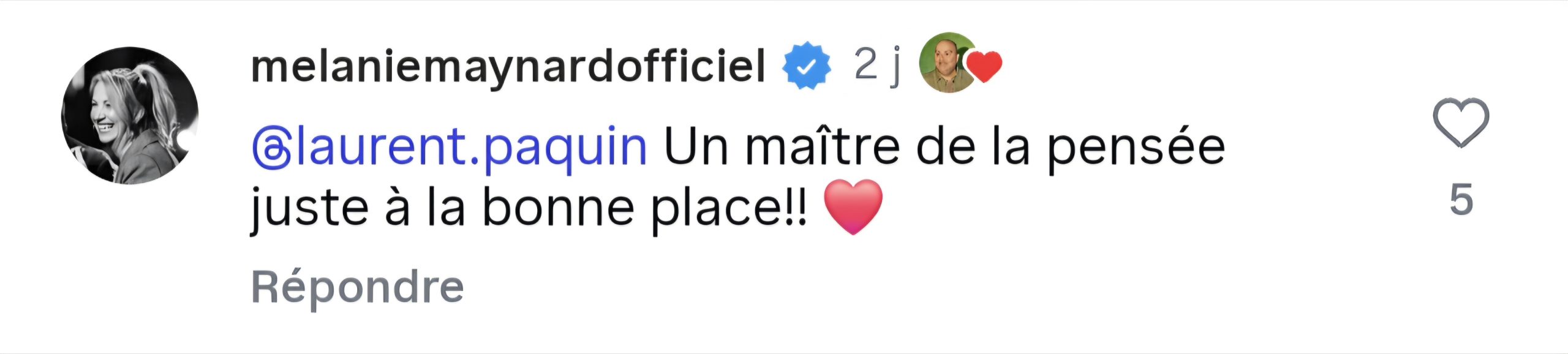
Task: Click the red heart emoji ending the comment
Action: tap(853, 207)
